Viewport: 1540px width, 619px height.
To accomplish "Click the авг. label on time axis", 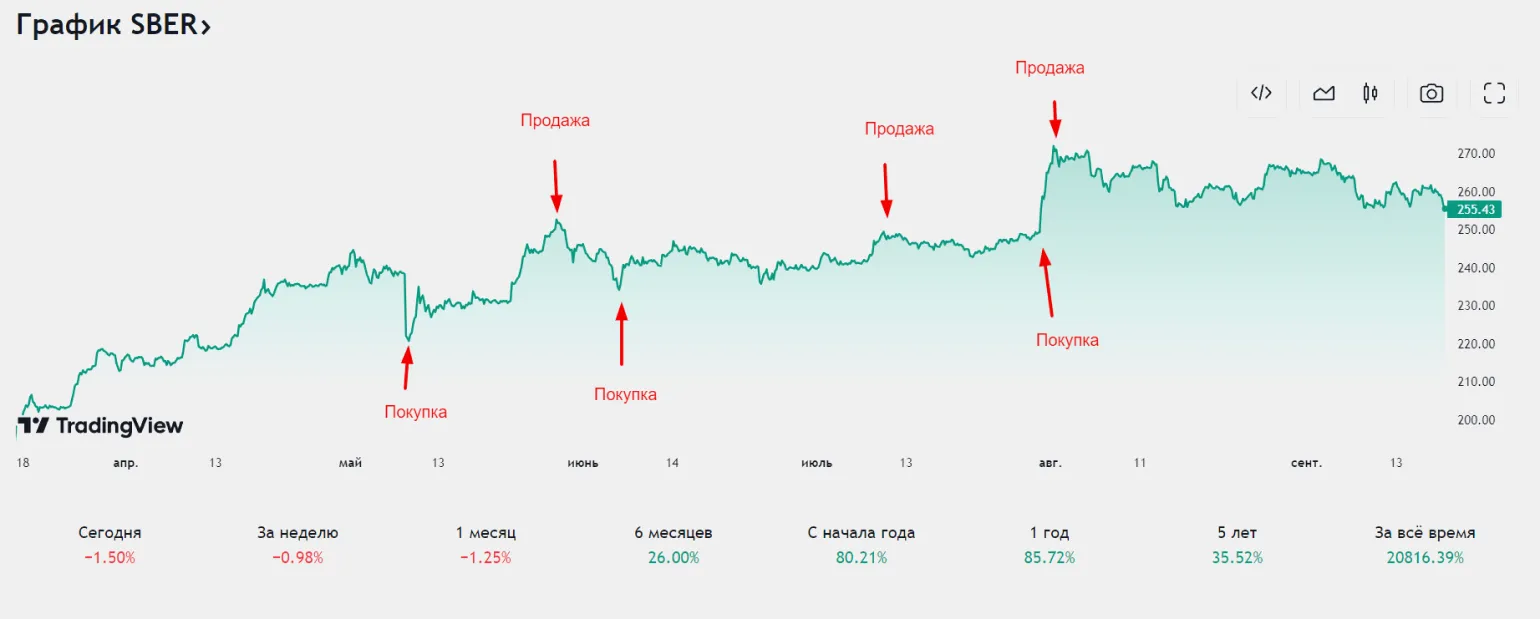I will (x=1050, y=463).
